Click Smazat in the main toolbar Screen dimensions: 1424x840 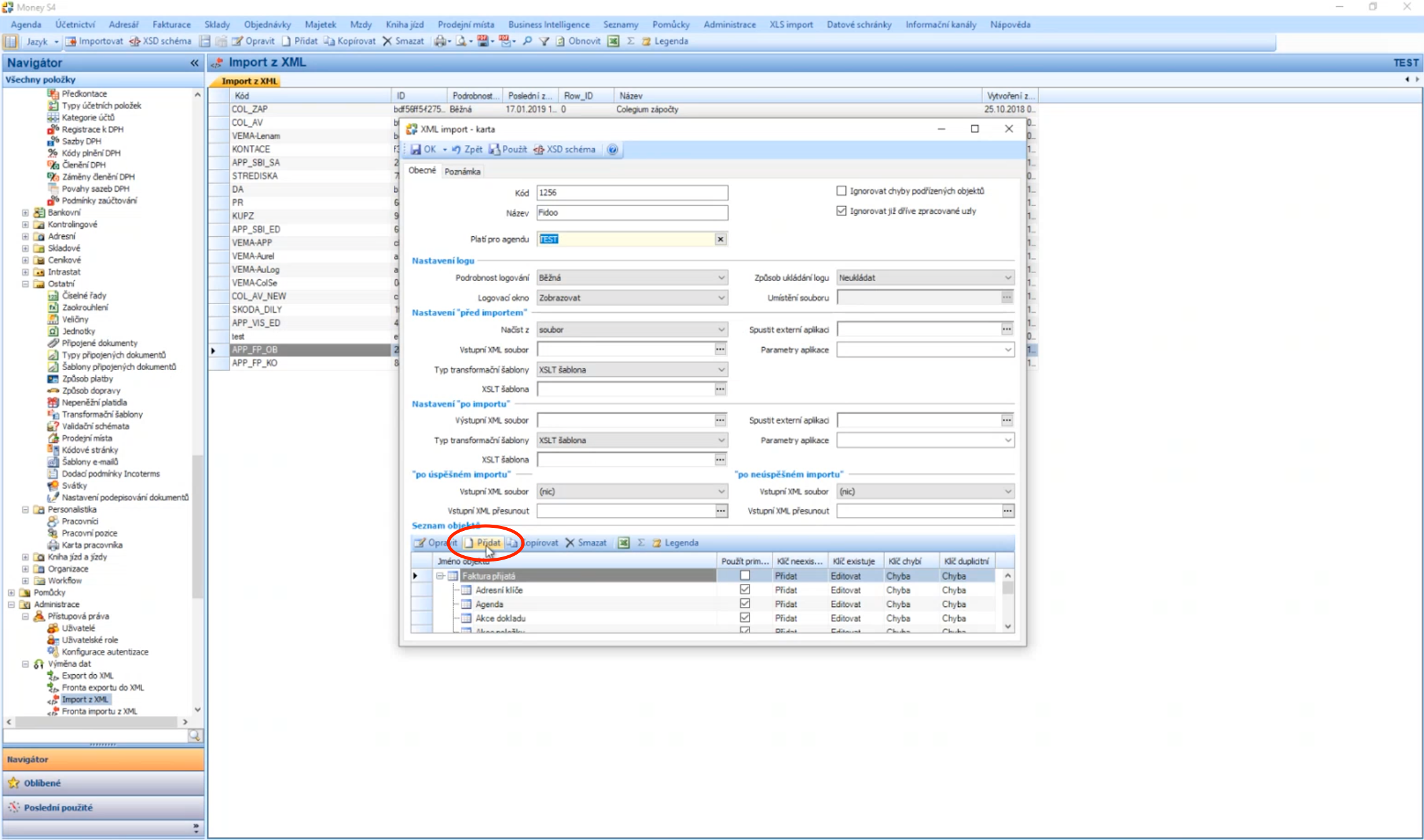click(x=403, y=41)
